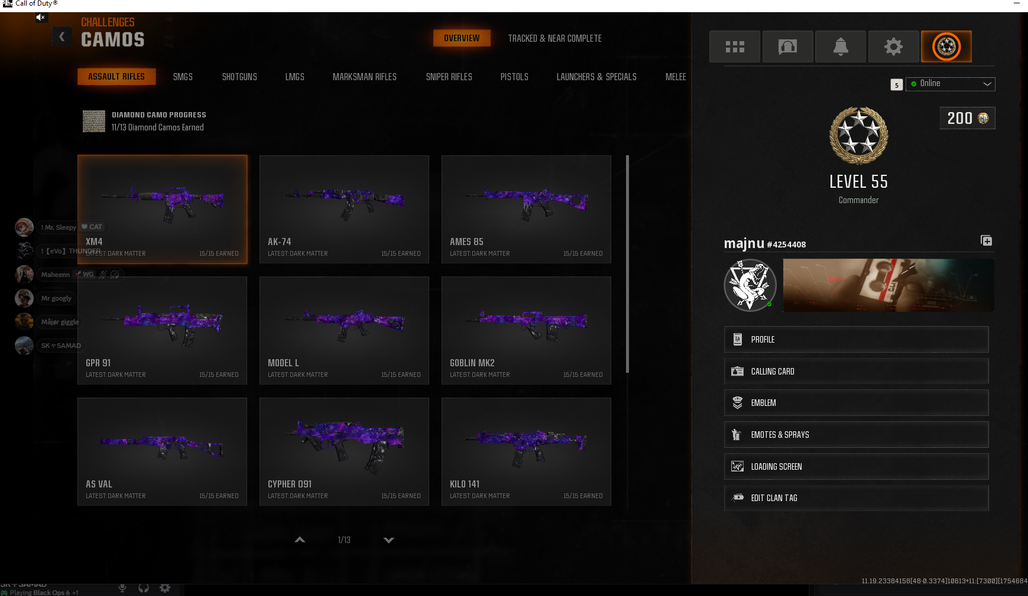Select the Overview view tab
The image size is (1028, 596).
[462, 38]
